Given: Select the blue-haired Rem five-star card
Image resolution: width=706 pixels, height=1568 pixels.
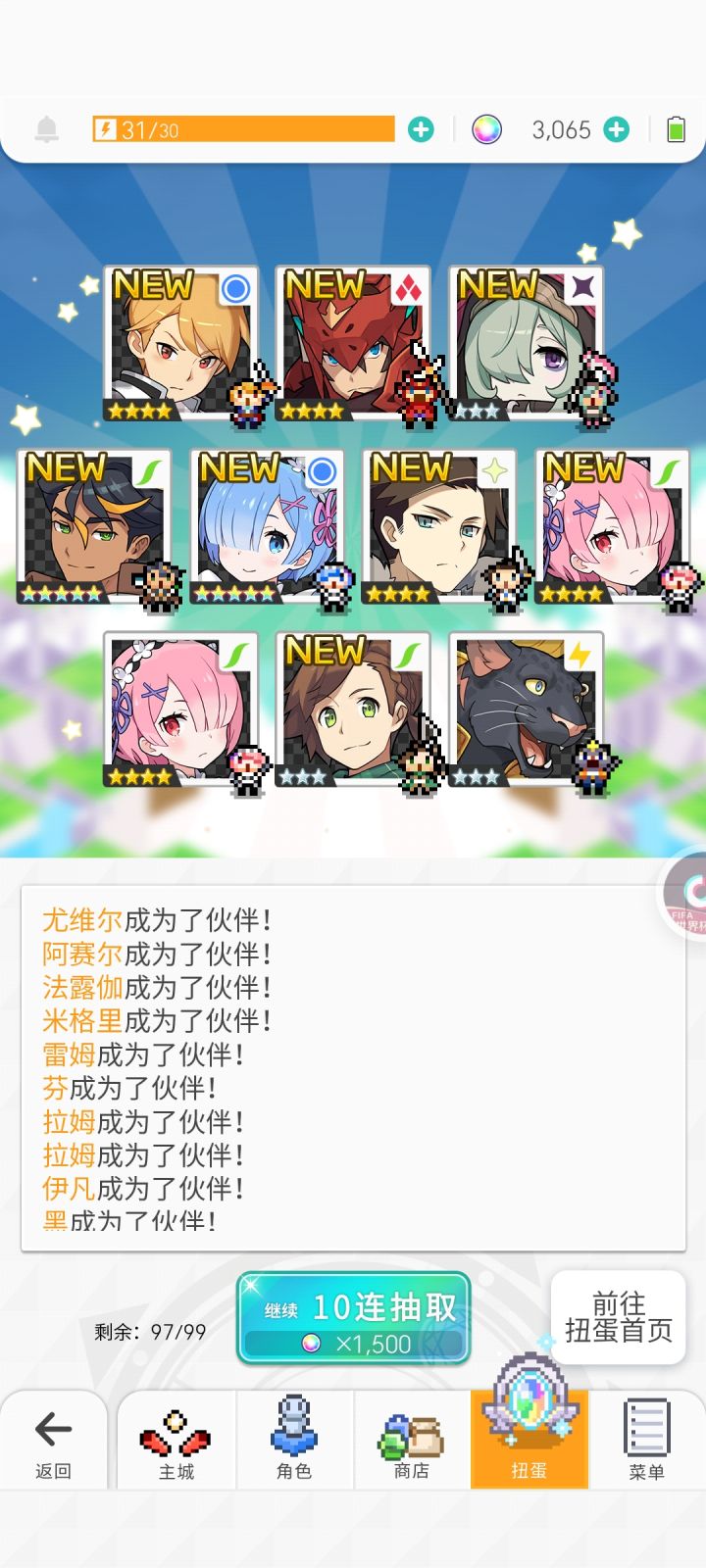Looking at the screenshot, I should (267, 527).
